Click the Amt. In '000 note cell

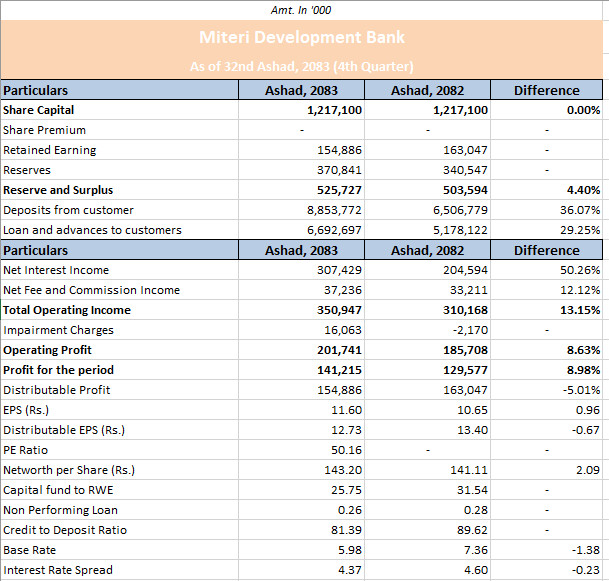pos(301,10)
